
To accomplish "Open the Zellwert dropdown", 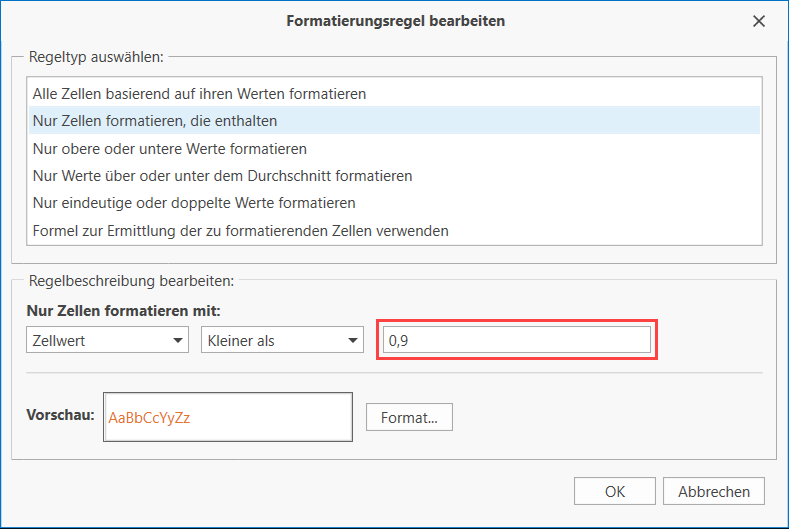I will pos(107,341).
